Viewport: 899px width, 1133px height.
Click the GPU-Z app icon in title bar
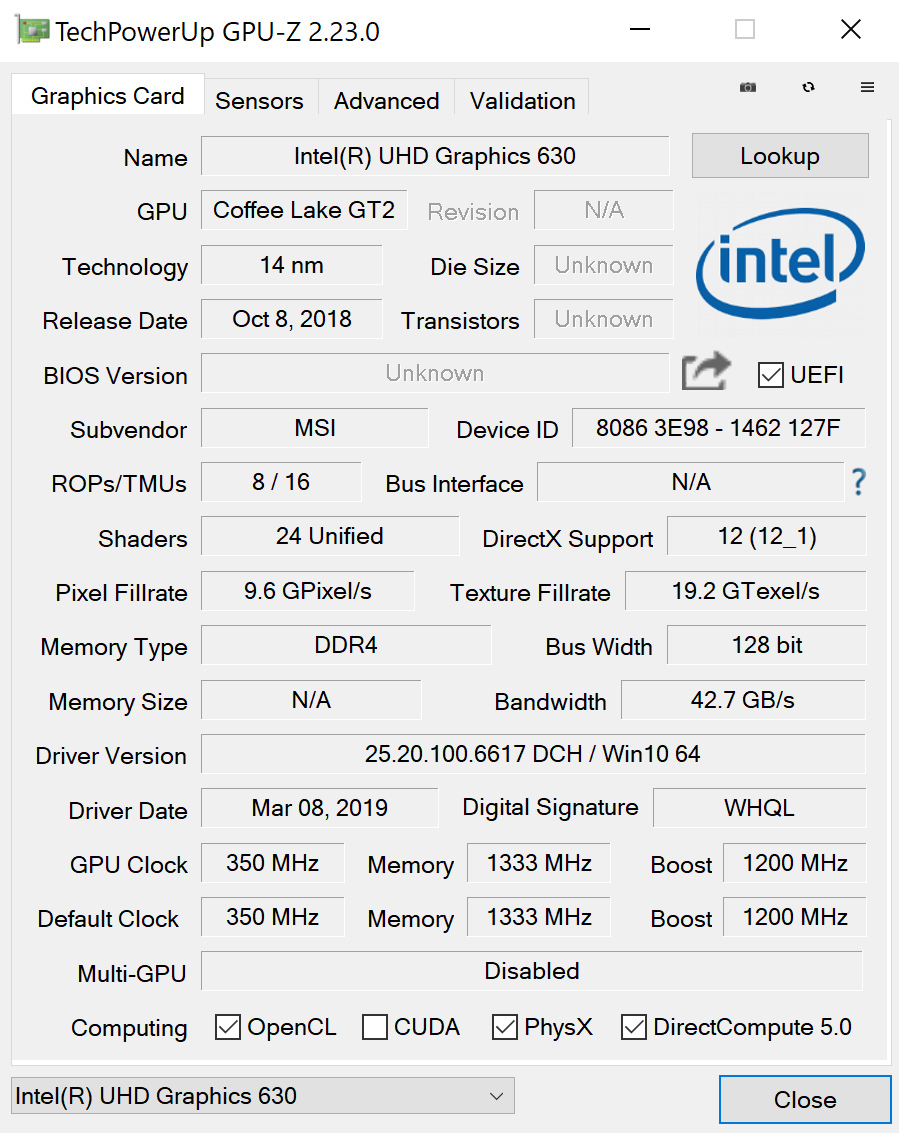point(33,30)
